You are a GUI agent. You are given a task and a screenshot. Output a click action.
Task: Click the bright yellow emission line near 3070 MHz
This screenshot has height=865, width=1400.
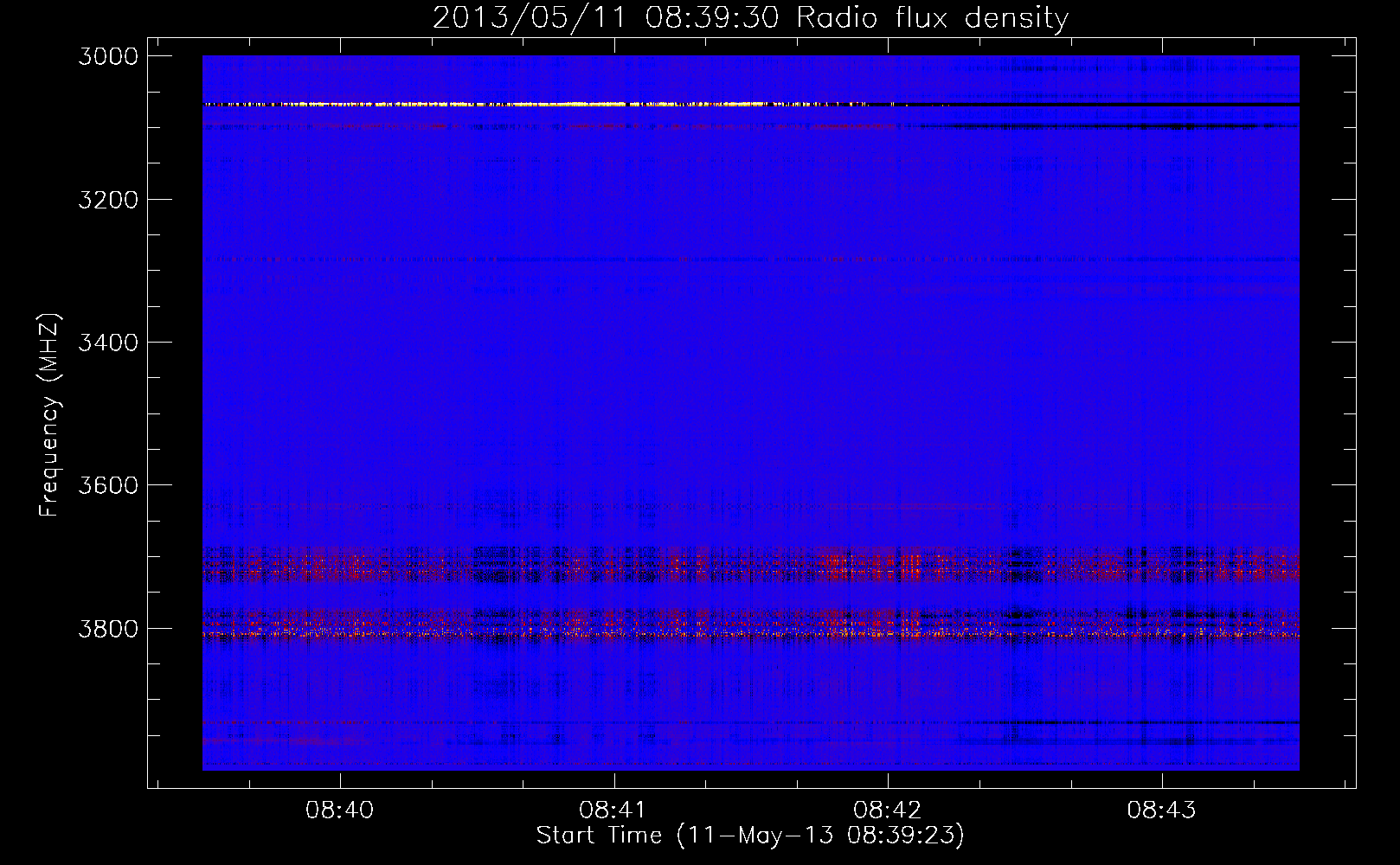(536, 104)
